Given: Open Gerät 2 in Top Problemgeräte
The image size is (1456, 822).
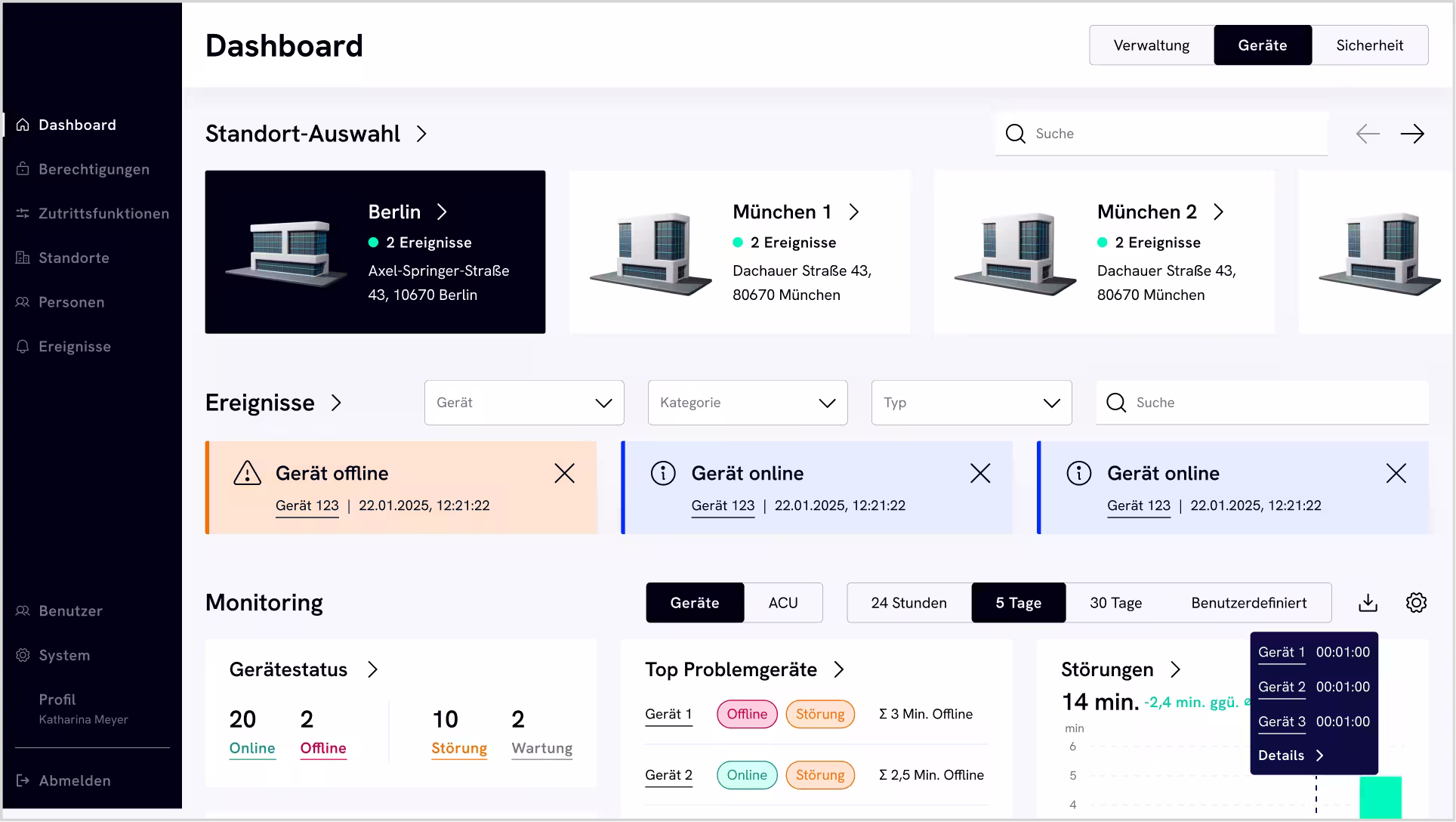Looking at the screenshot, I should pos(668,775).
